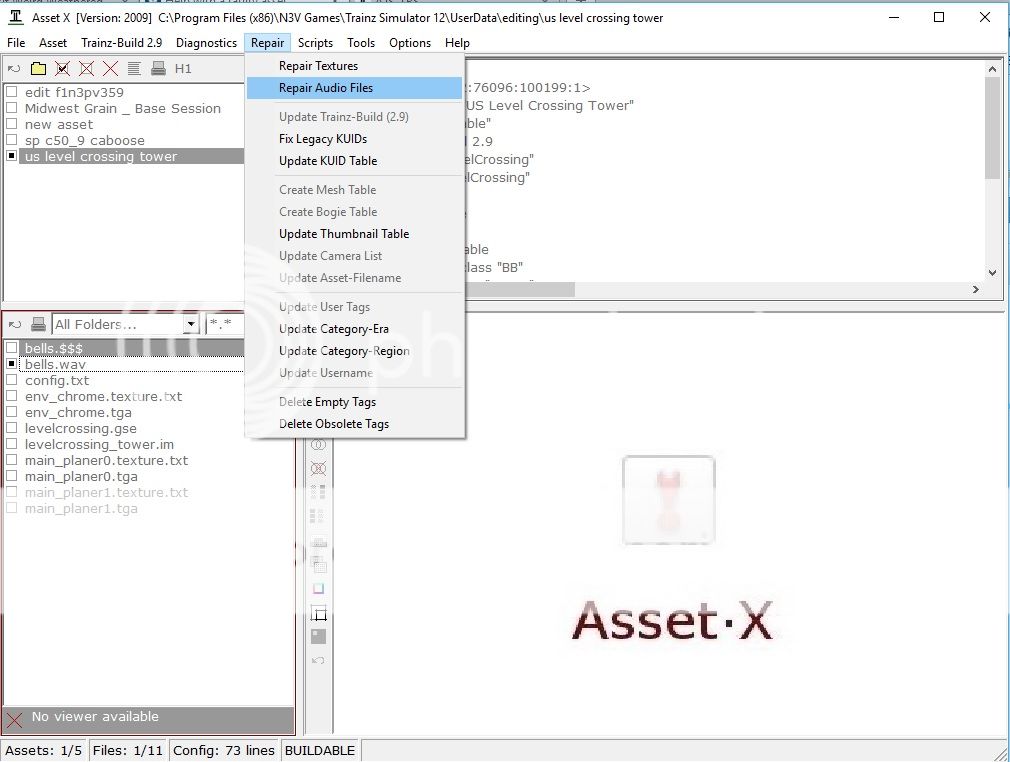This screenshot has height=762, width=1010.
Task: Click the crossed empty-box icon in asset toolbar
Action: (x=86, y=68)
